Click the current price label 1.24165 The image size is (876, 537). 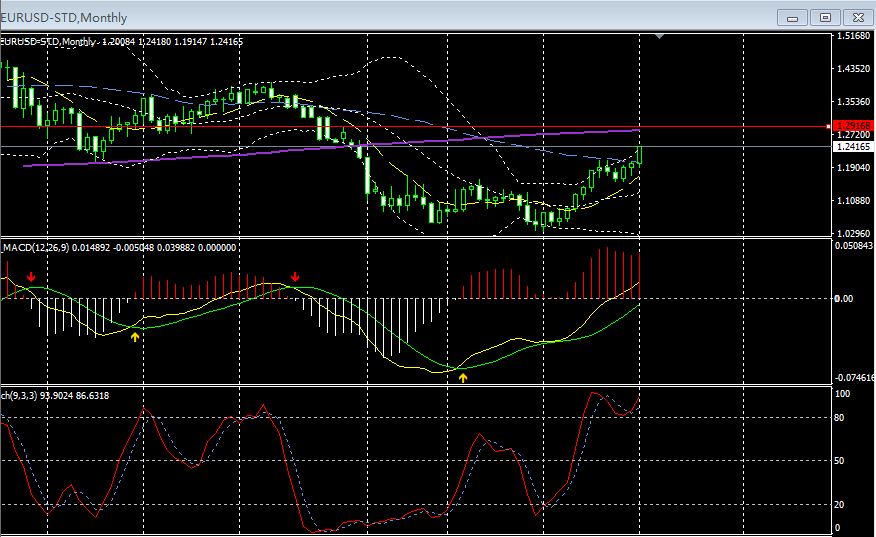pos(853,146)
